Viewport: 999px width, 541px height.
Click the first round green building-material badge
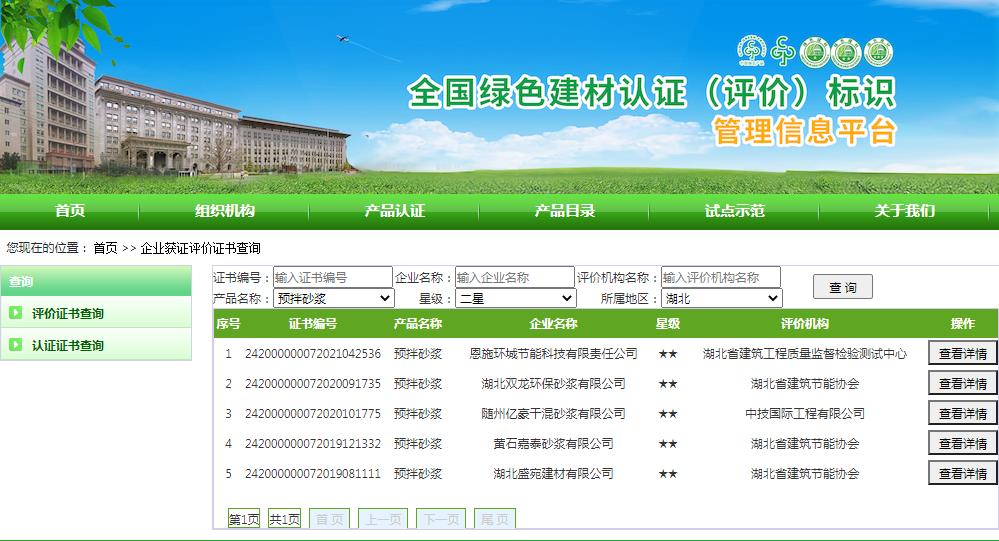(x=814, y=52)
